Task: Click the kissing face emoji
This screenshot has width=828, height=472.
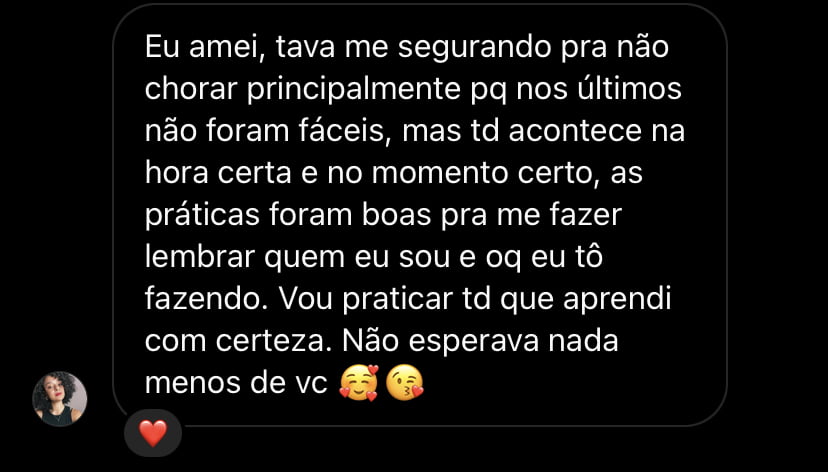Action: pos(404,383)
